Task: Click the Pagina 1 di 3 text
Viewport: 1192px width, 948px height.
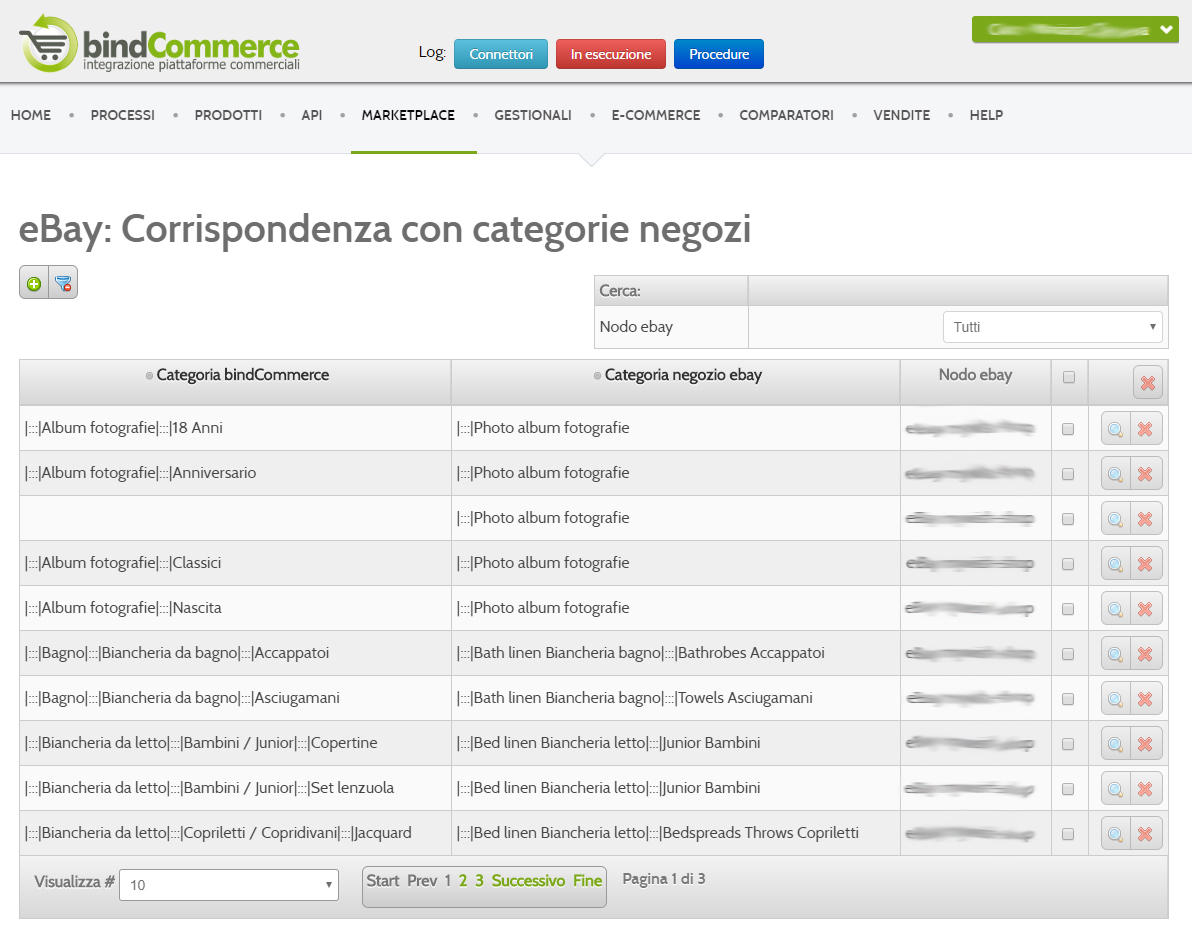Action: [664, 879]
